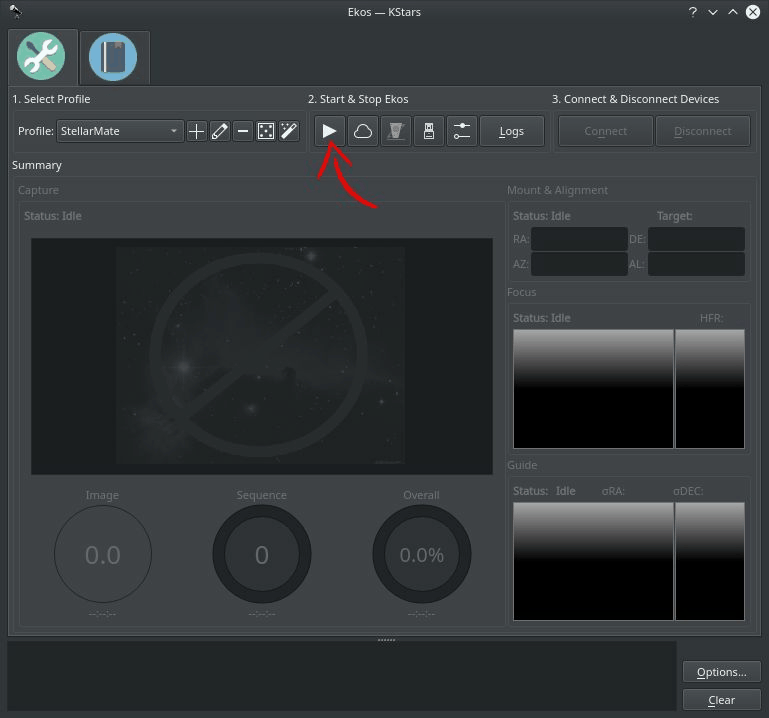Open the INDI control panel icon
Screen dimensions: 769x718
[x=396, y=131]
